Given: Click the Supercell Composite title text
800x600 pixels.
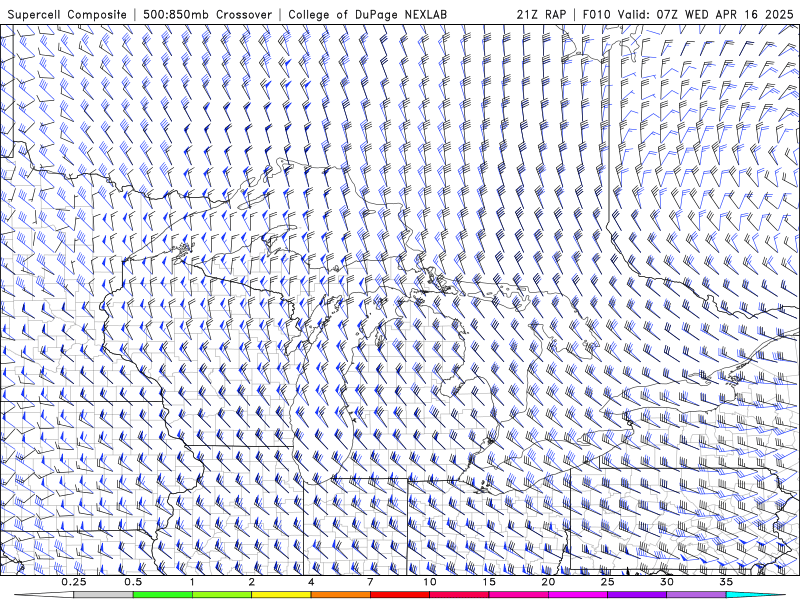Looking at the screenshot, I should coord(67,14).
